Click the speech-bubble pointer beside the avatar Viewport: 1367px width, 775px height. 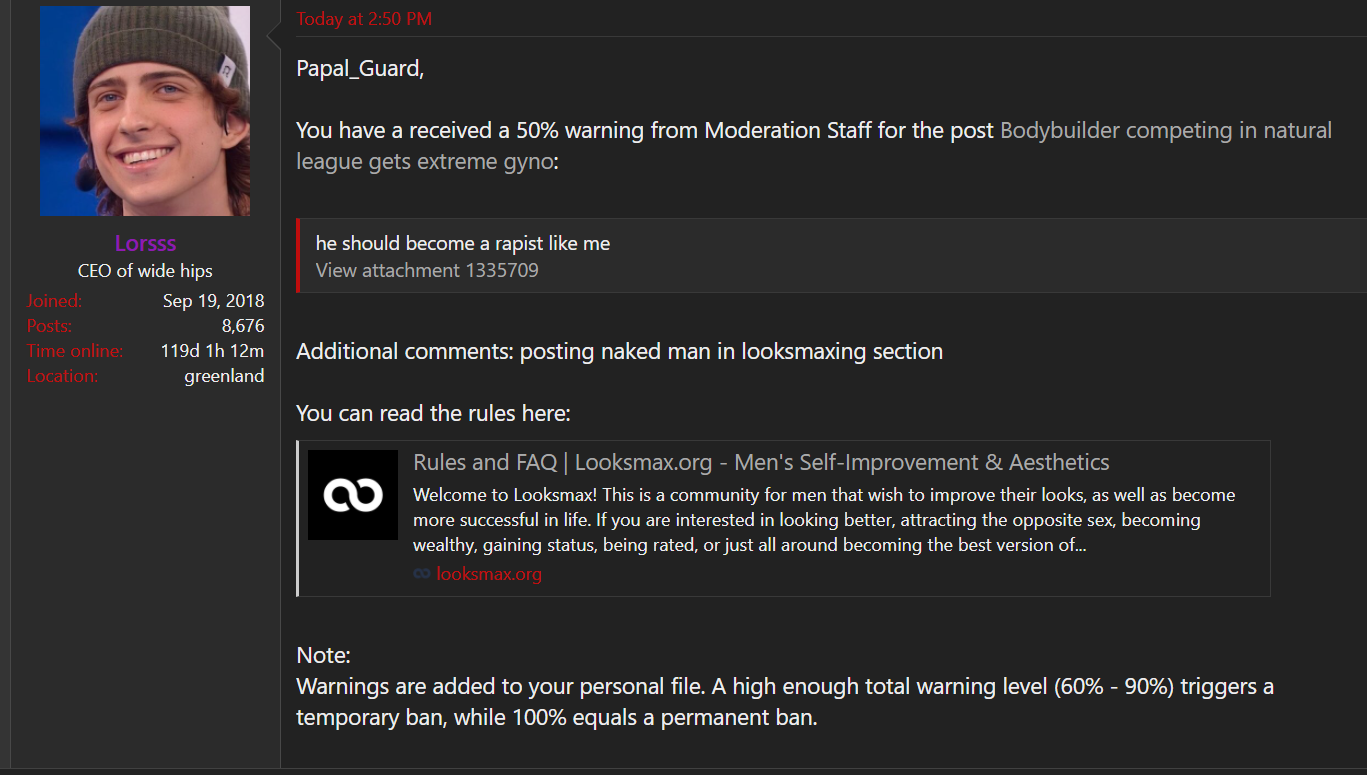tap(273, 37)
